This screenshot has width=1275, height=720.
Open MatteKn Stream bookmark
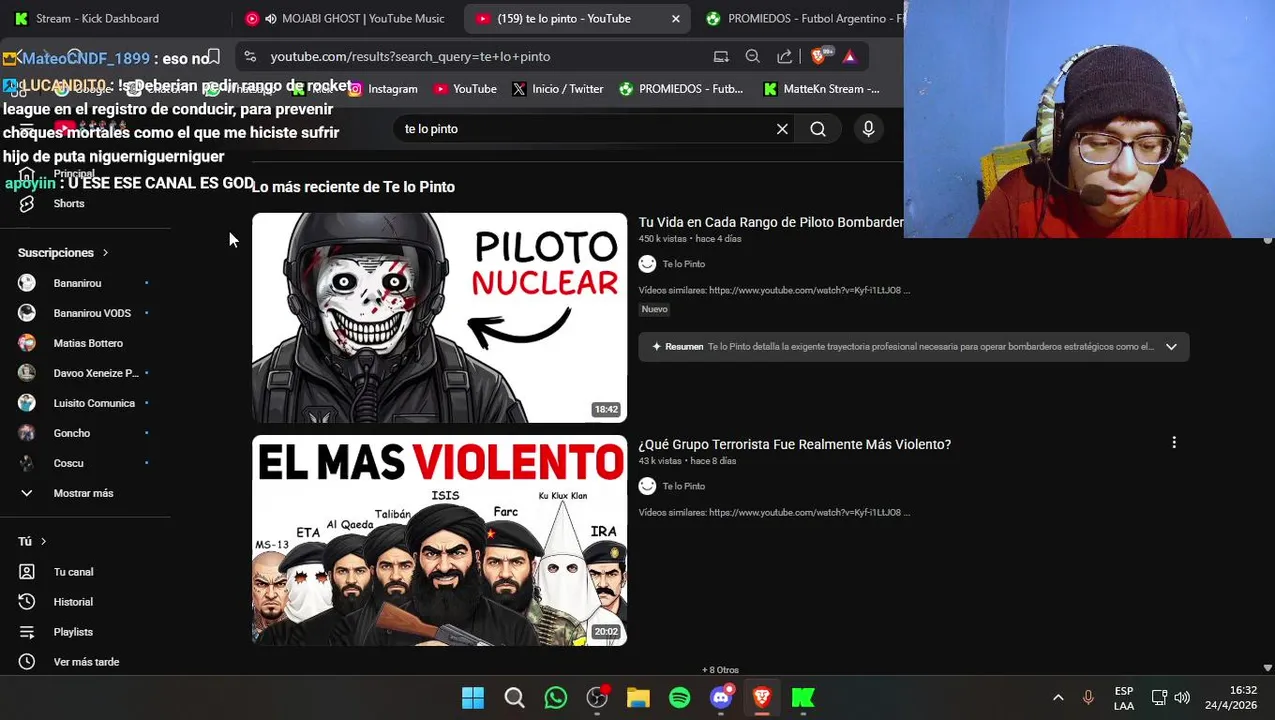(821, 89)
